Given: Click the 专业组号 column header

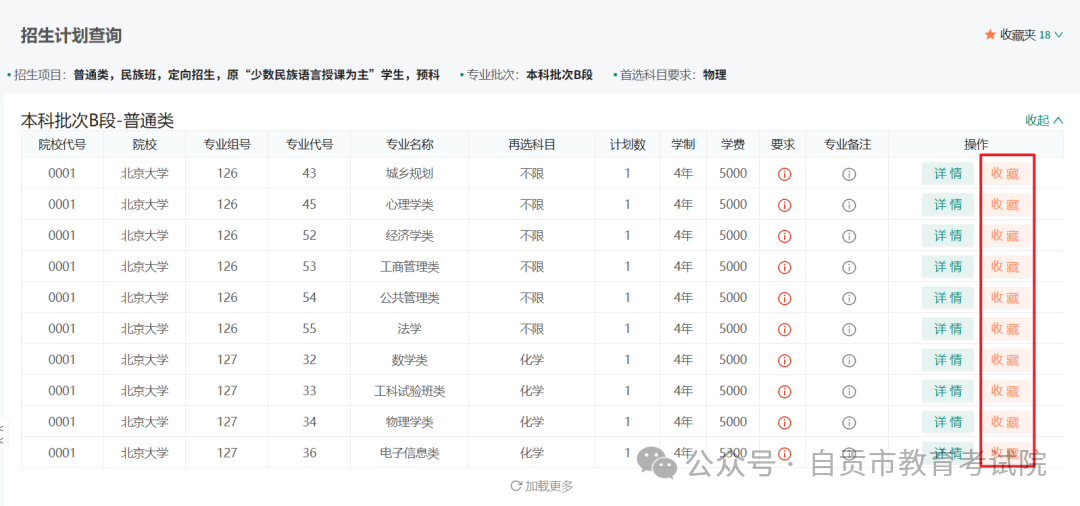Looking at the screenshot, I should (227, 145).
